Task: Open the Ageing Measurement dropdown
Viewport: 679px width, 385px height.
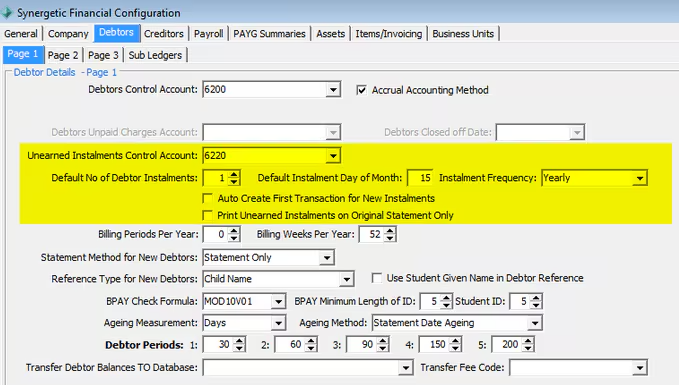Action: (278, 323)
